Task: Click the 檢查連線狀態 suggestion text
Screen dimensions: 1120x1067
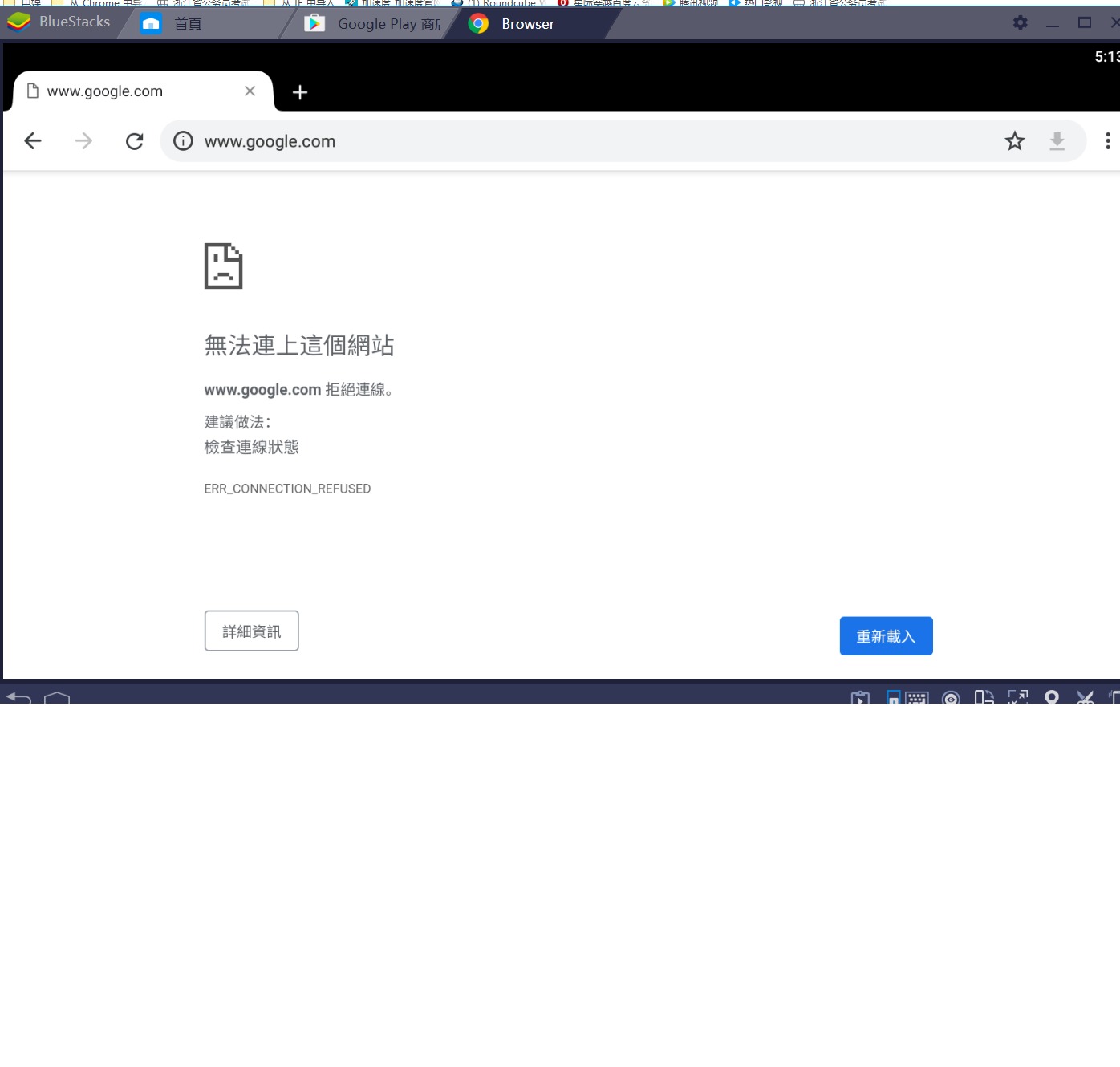Action: coord(251,447)
